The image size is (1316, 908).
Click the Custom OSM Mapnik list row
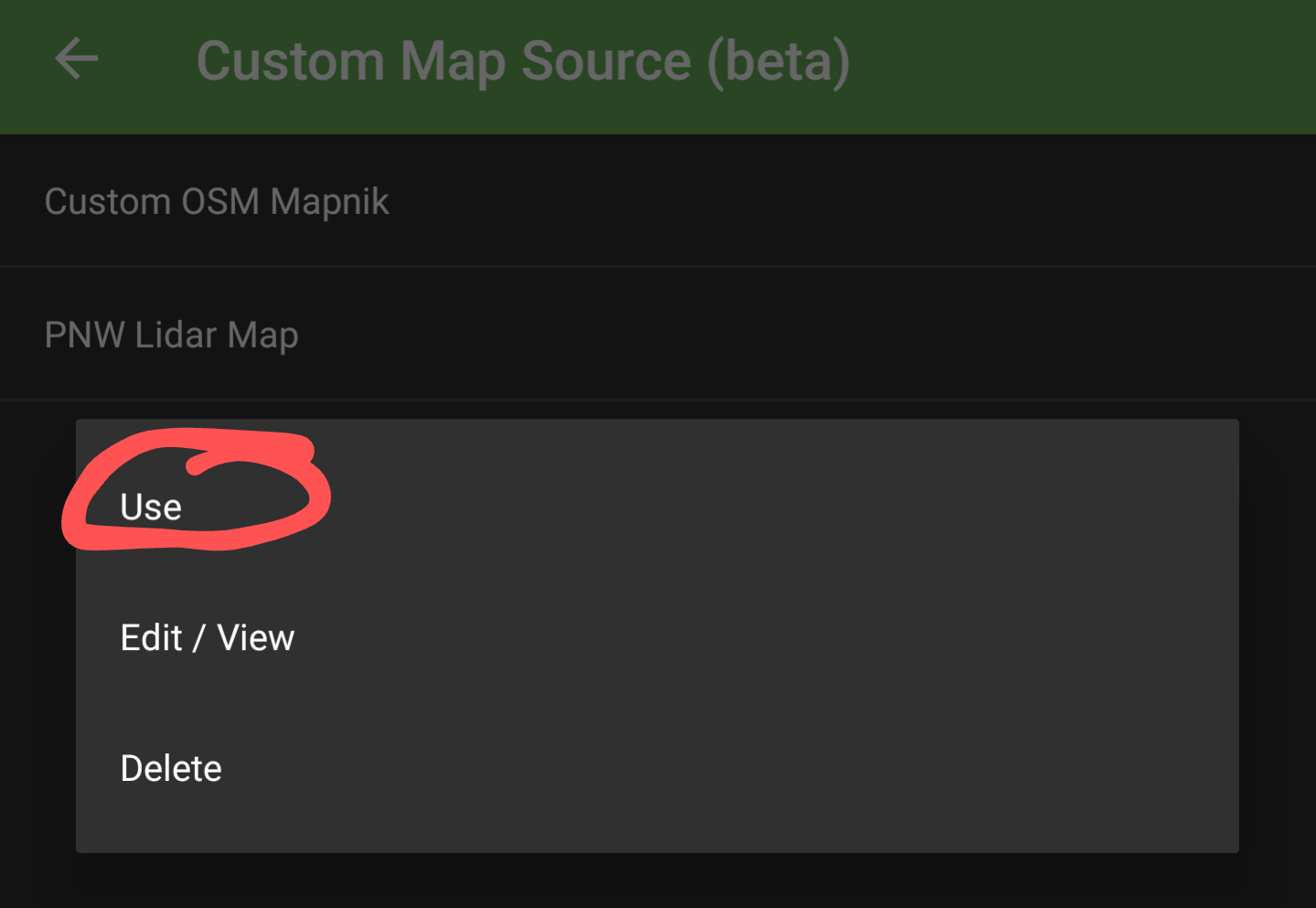tap(640, 202)
